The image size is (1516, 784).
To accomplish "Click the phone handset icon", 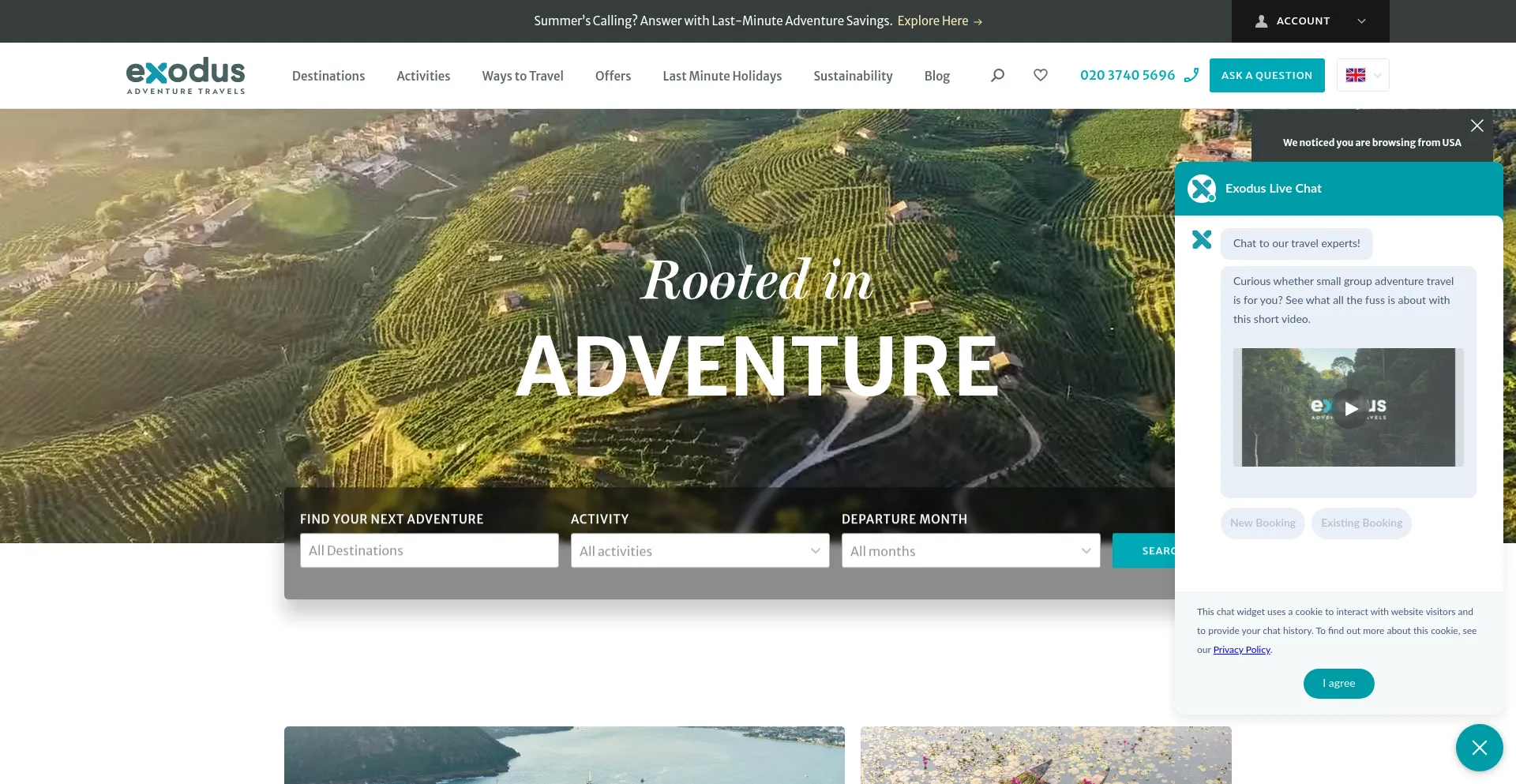I will click(1191, 75).
